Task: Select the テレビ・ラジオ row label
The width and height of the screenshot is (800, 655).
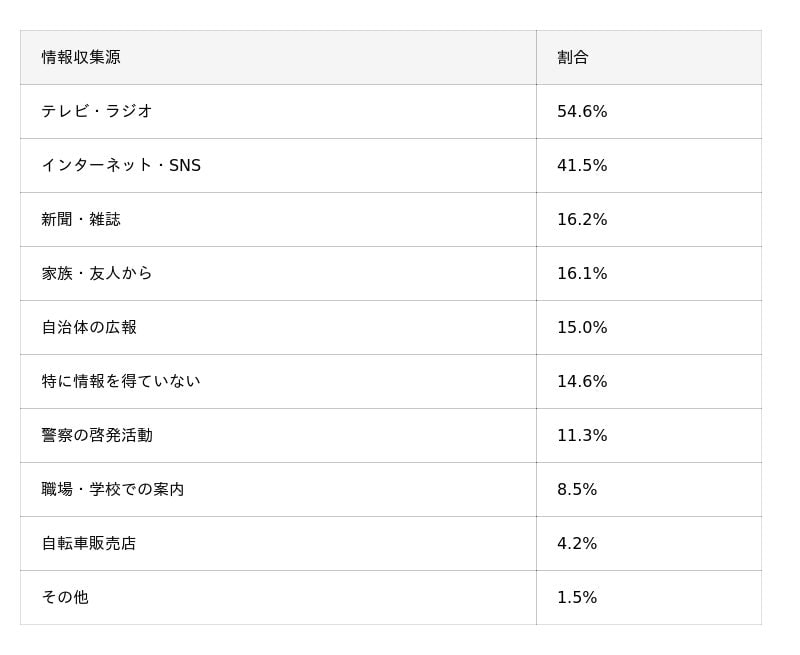Action: coord(96,111)
